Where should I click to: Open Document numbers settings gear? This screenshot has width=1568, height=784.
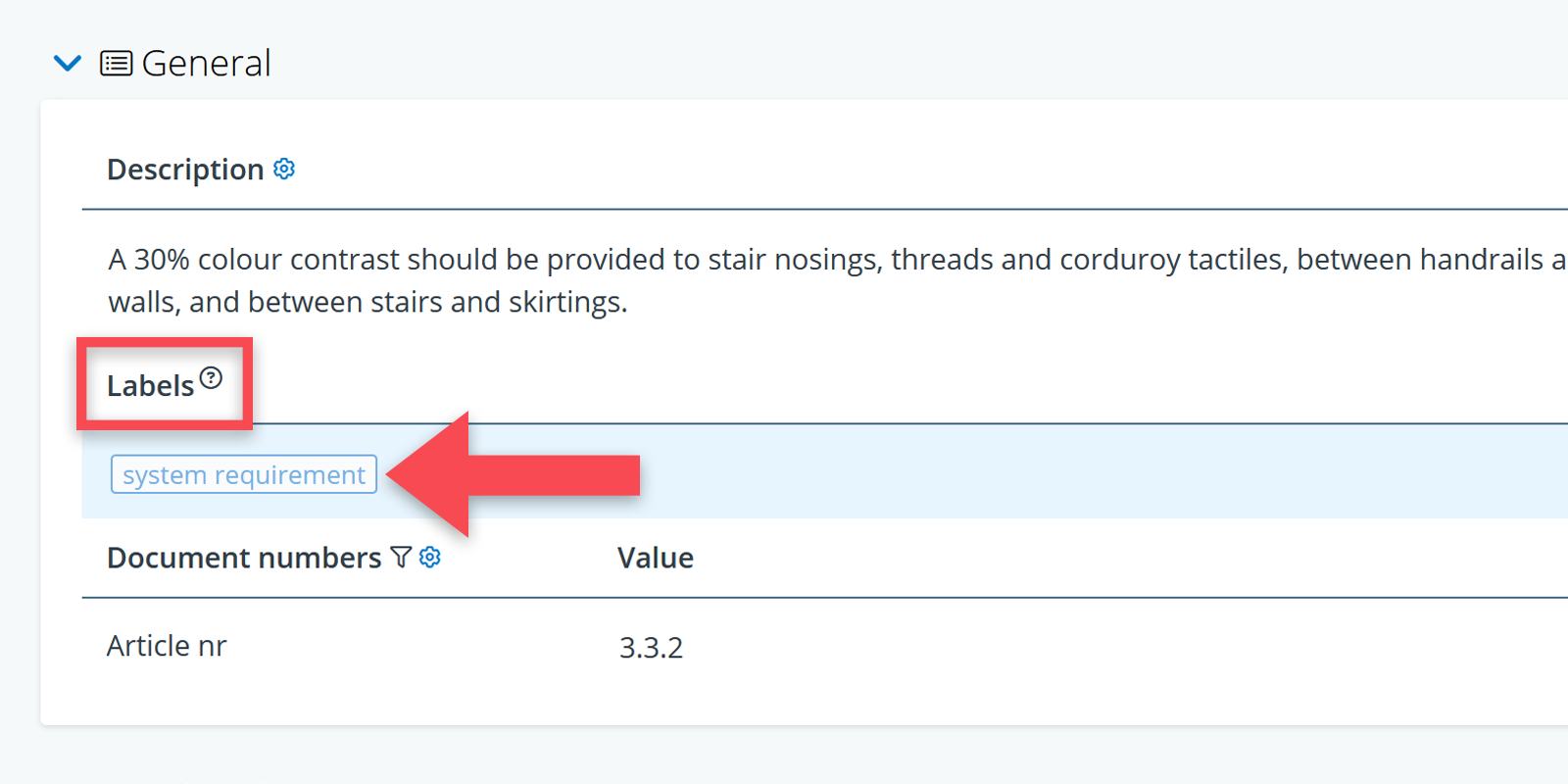430,557
